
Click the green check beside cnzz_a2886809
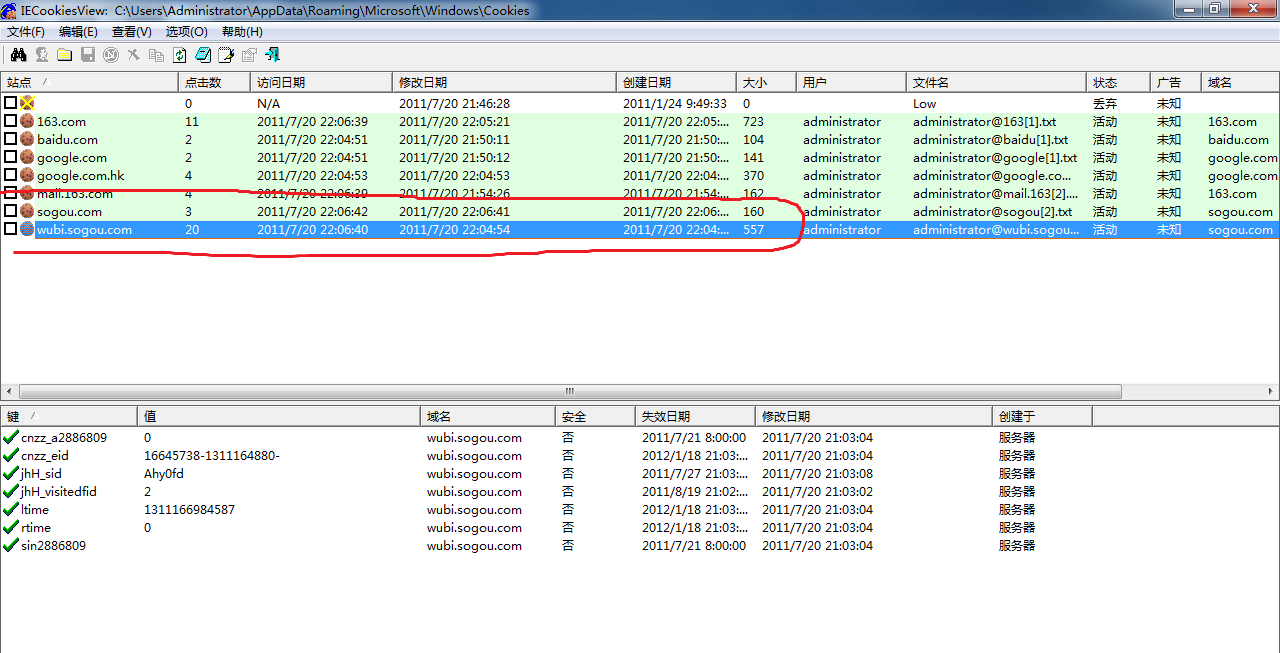[x=11, y=437]
